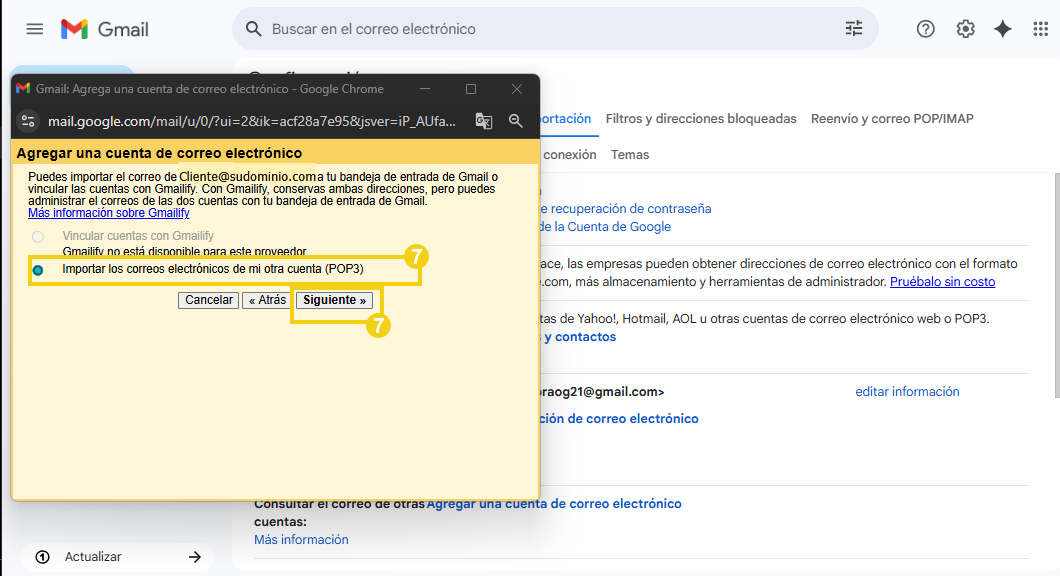
Task: Select Importar correos POP3 radio button
Action: coord(38,270)
